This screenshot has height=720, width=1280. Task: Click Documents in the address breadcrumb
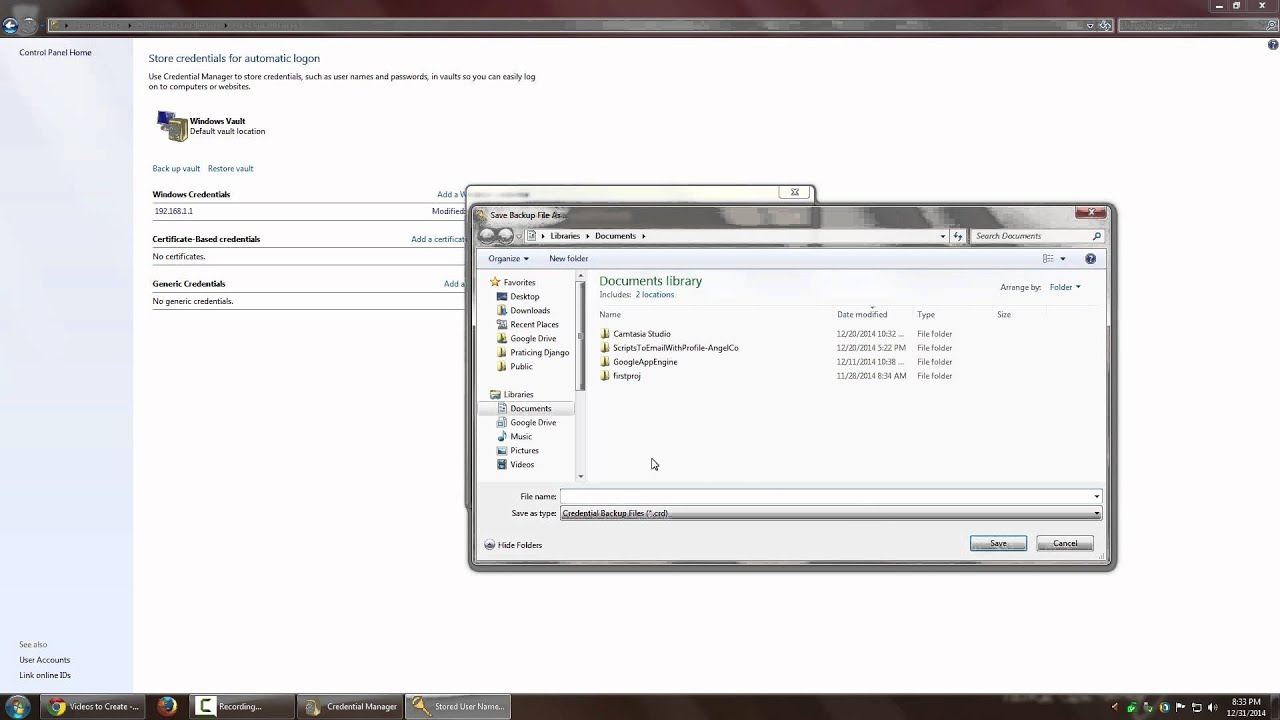(x=615, y=236)
